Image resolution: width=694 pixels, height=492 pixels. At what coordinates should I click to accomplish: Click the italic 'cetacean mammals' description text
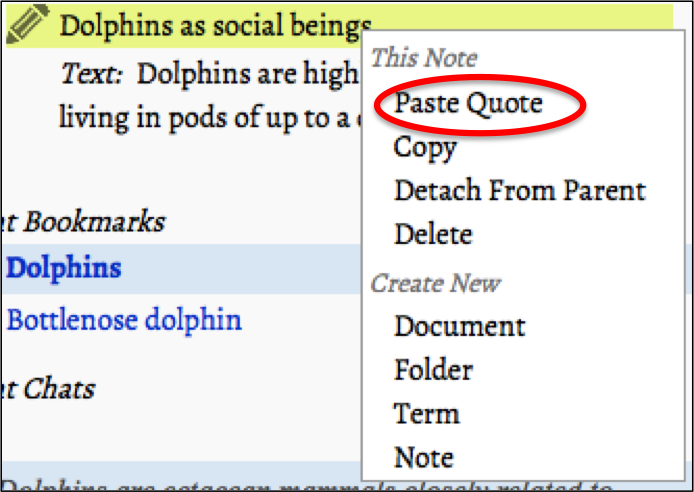300,486
